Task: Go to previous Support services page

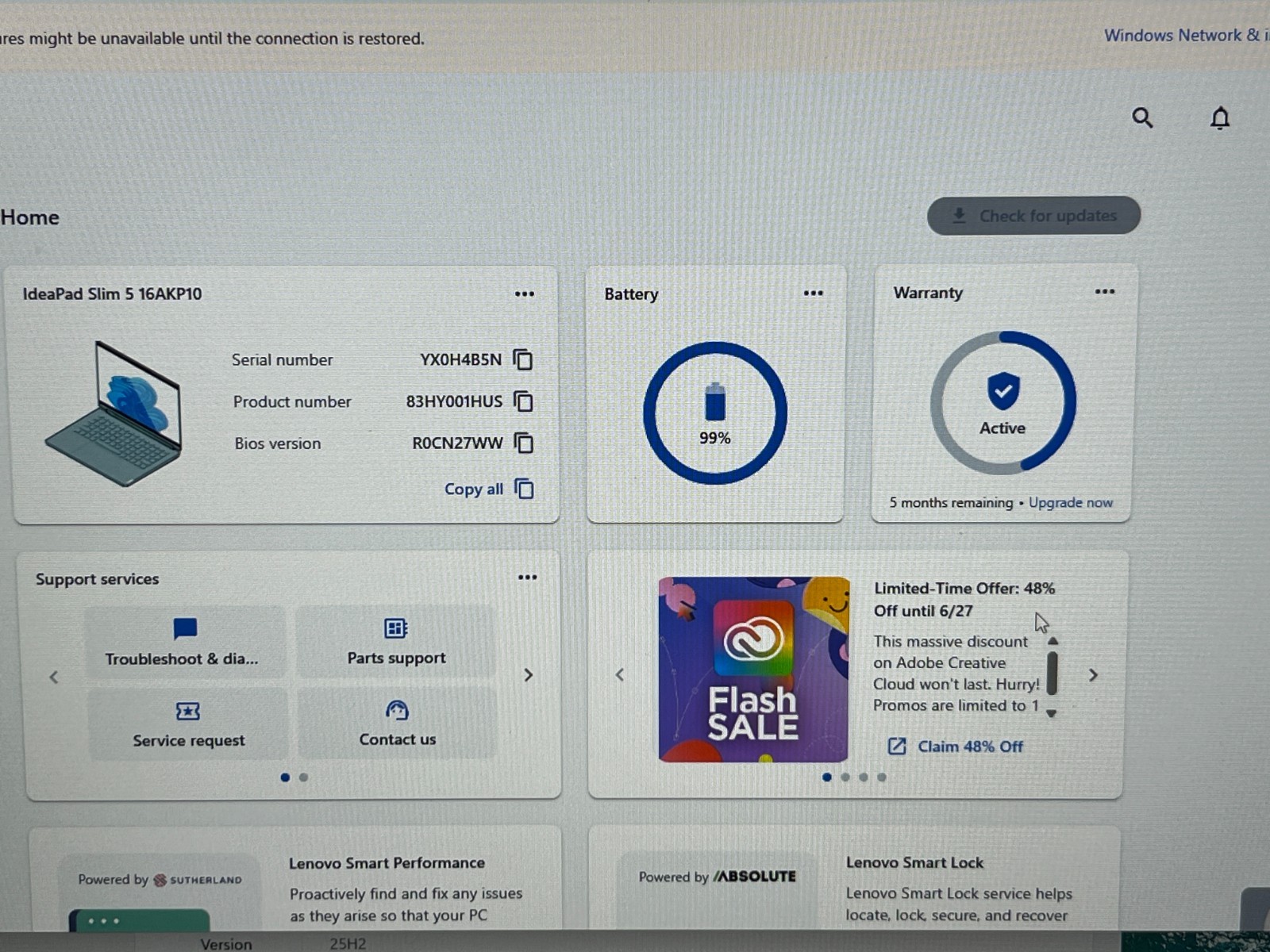Action: click(x=54, y=677)
